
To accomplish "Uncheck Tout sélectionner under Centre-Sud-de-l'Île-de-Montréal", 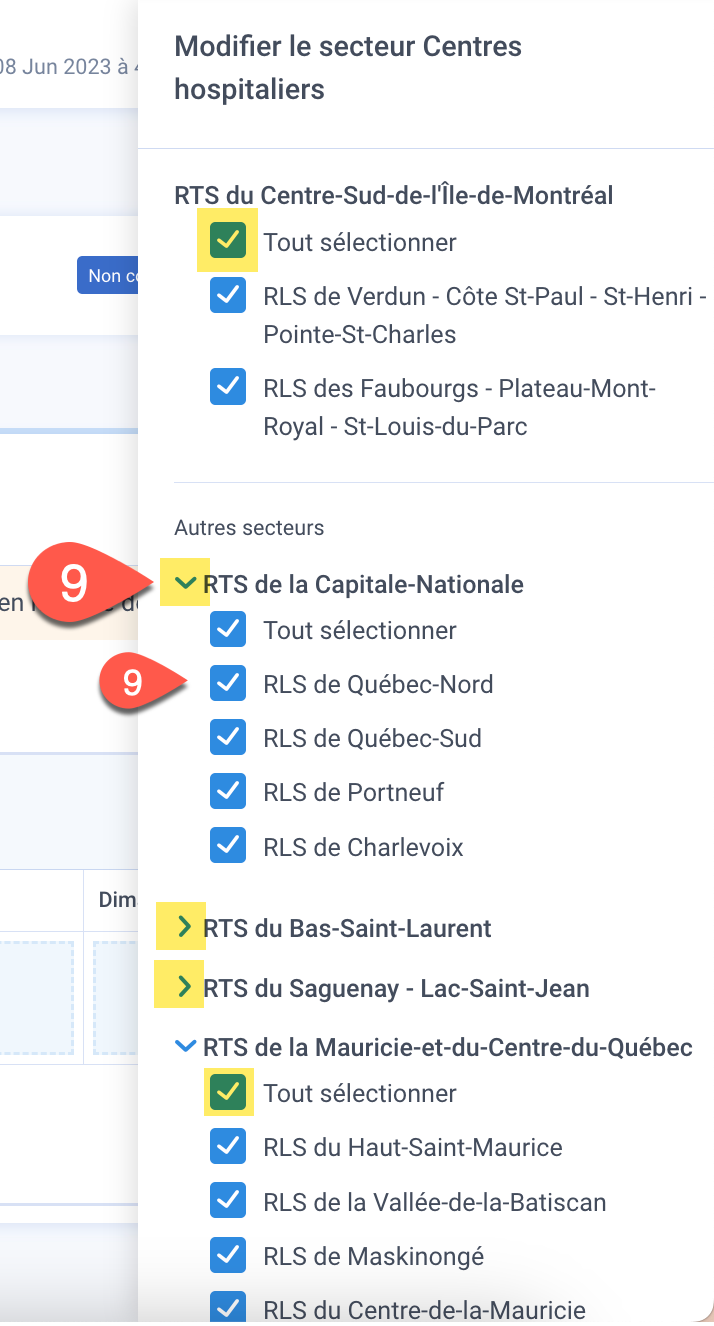I will (229, 241).
